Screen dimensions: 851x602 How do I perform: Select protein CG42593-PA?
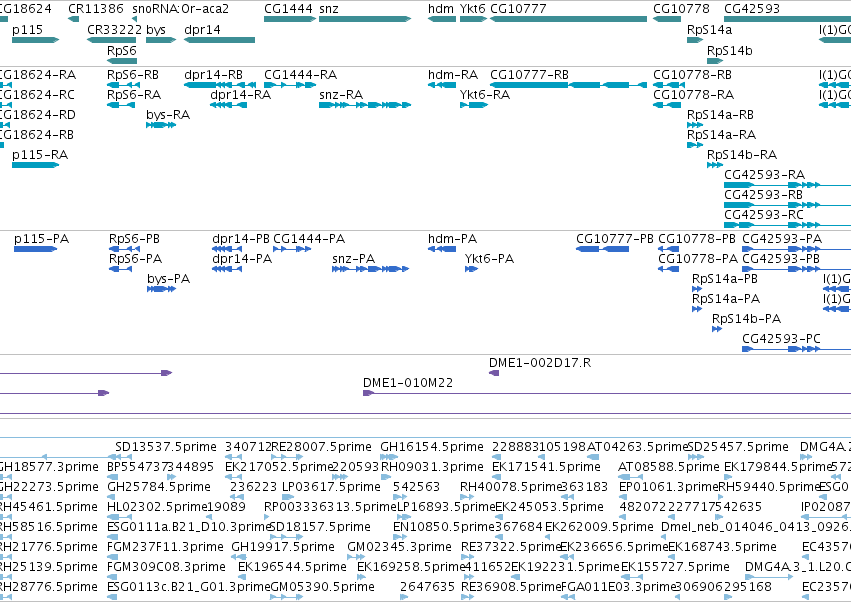point(796,249)
